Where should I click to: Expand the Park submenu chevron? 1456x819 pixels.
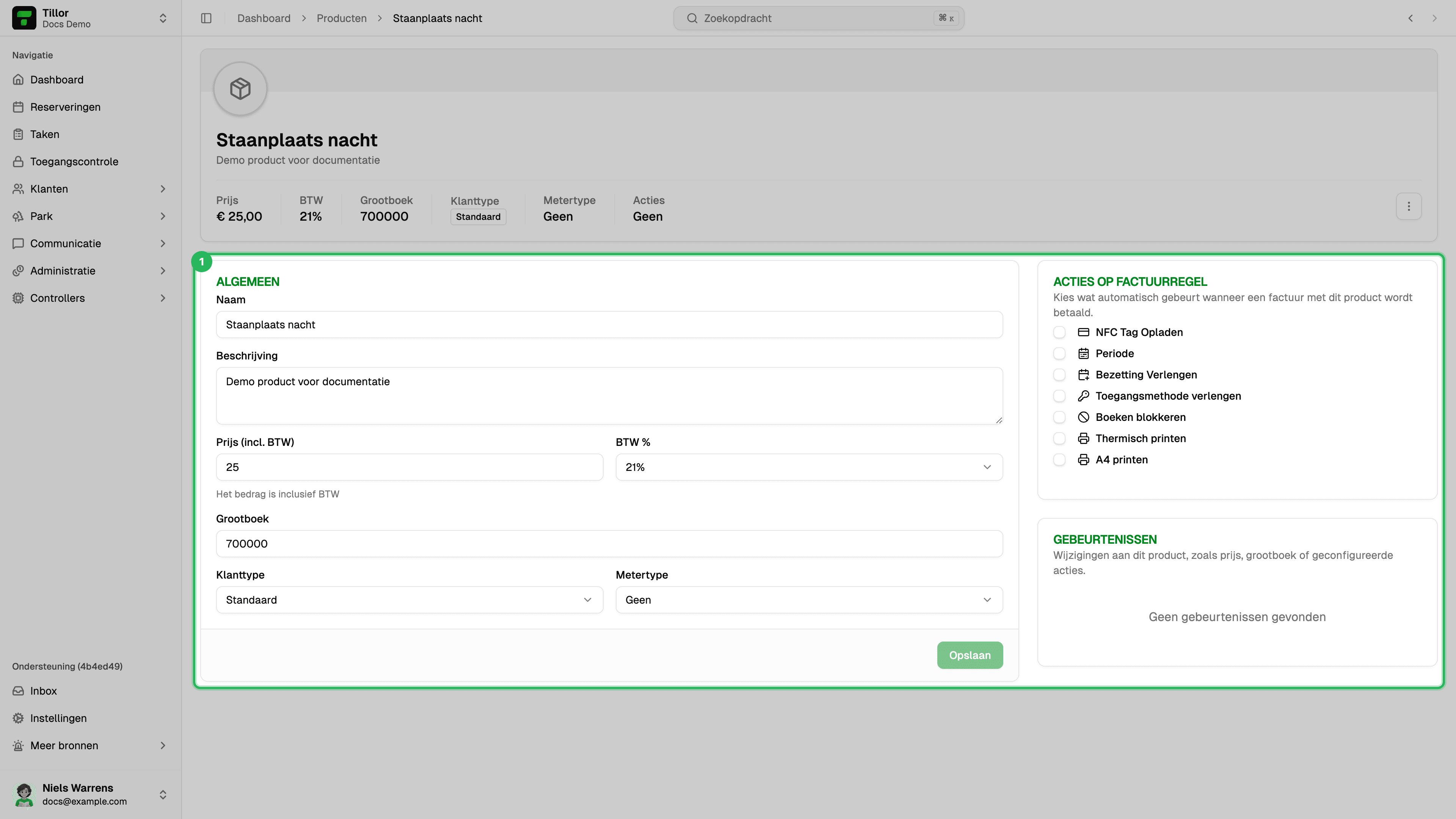click(163, 216)
